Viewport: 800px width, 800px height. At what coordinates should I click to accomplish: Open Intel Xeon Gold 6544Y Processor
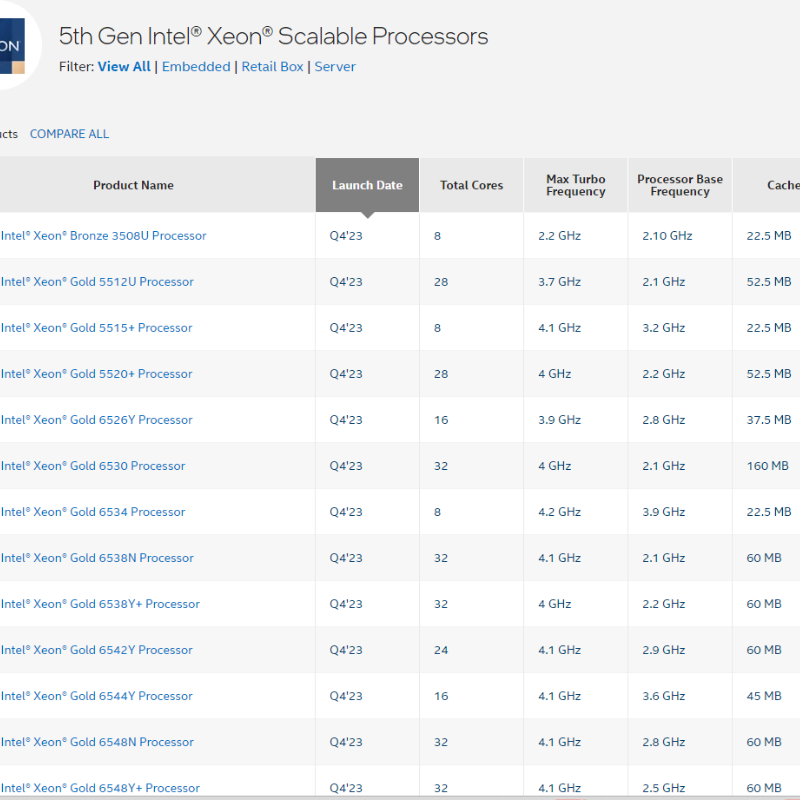[96, 696]
